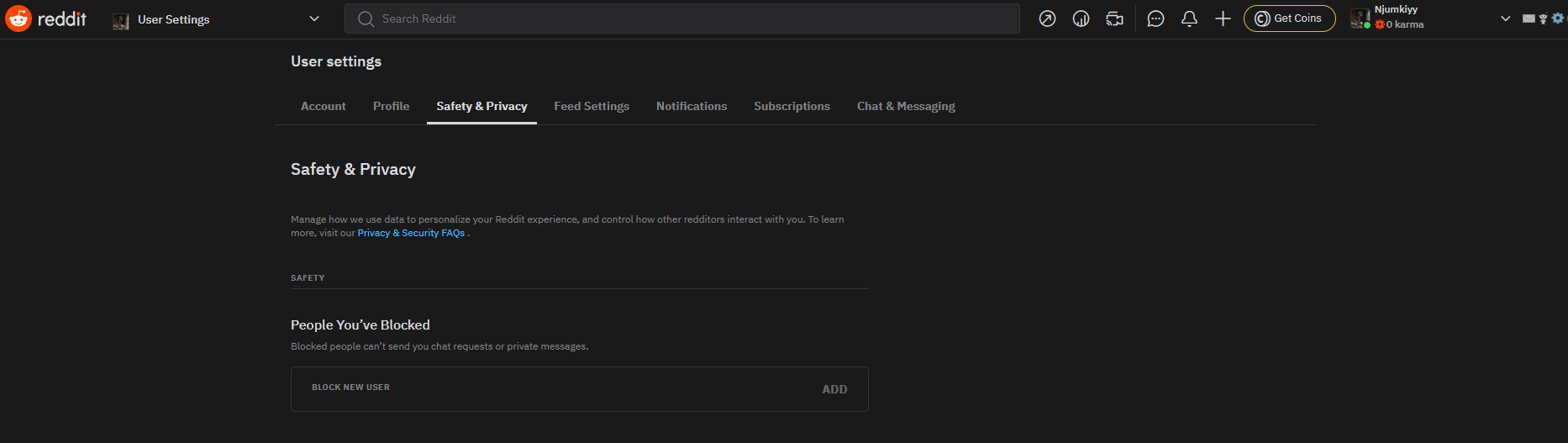Open the chat bubble icon
This screenshot has width=1568, height=443.
1155,18
